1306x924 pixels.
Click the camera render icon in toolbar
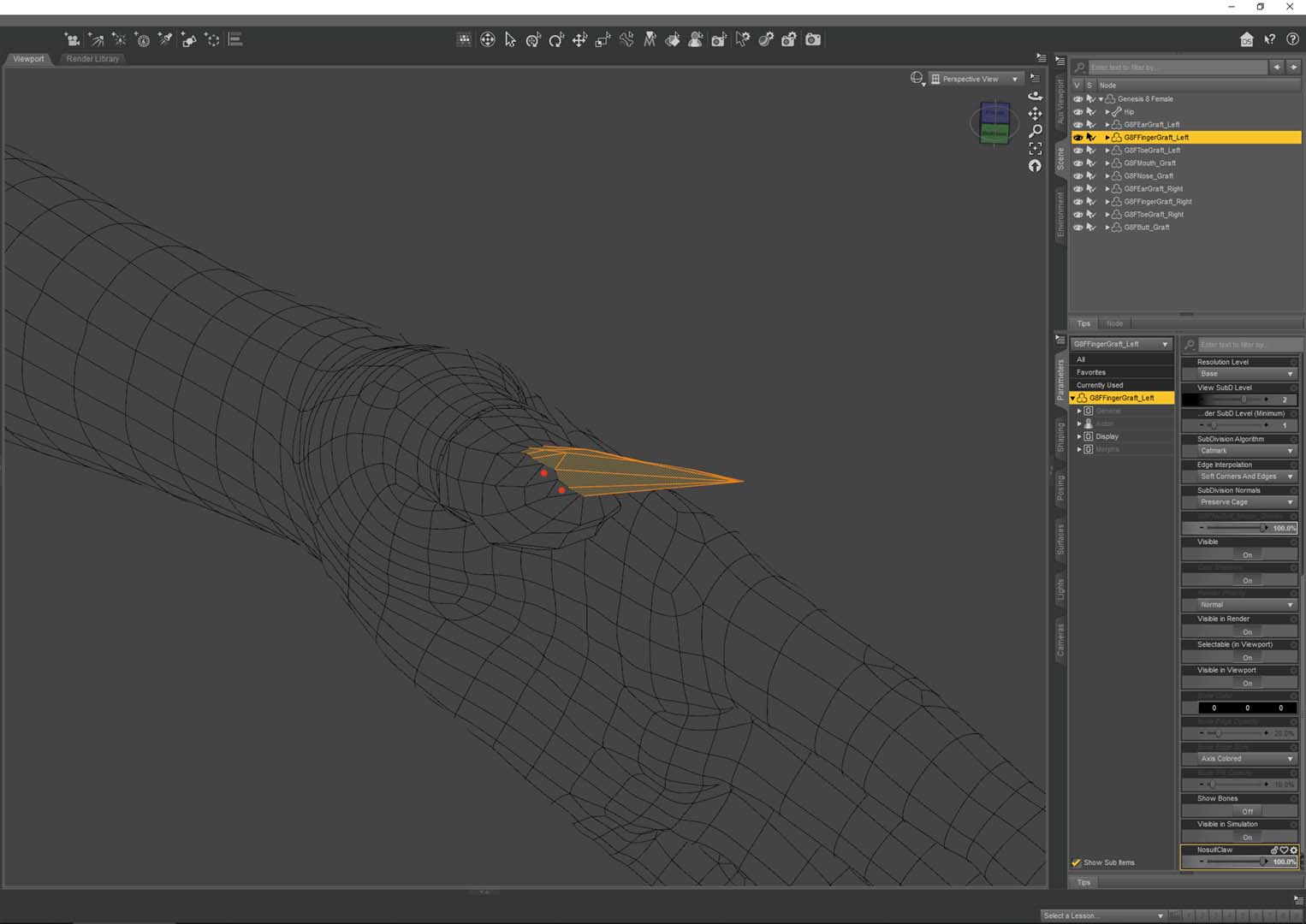click(x=813, y=39)
